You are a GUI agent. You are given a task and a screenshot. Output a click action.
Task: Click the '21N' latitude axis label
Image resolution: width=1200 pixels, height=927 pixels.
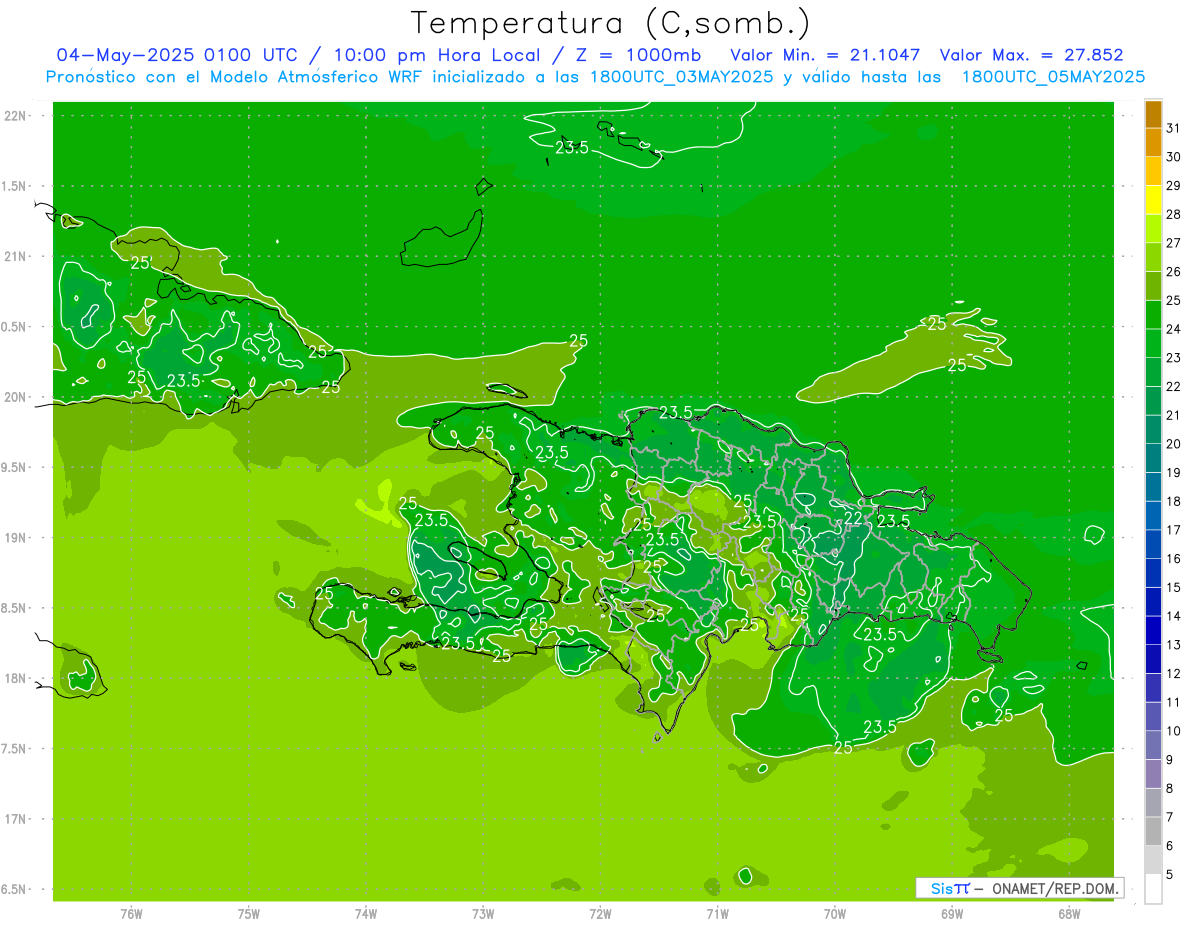point(15,257)
